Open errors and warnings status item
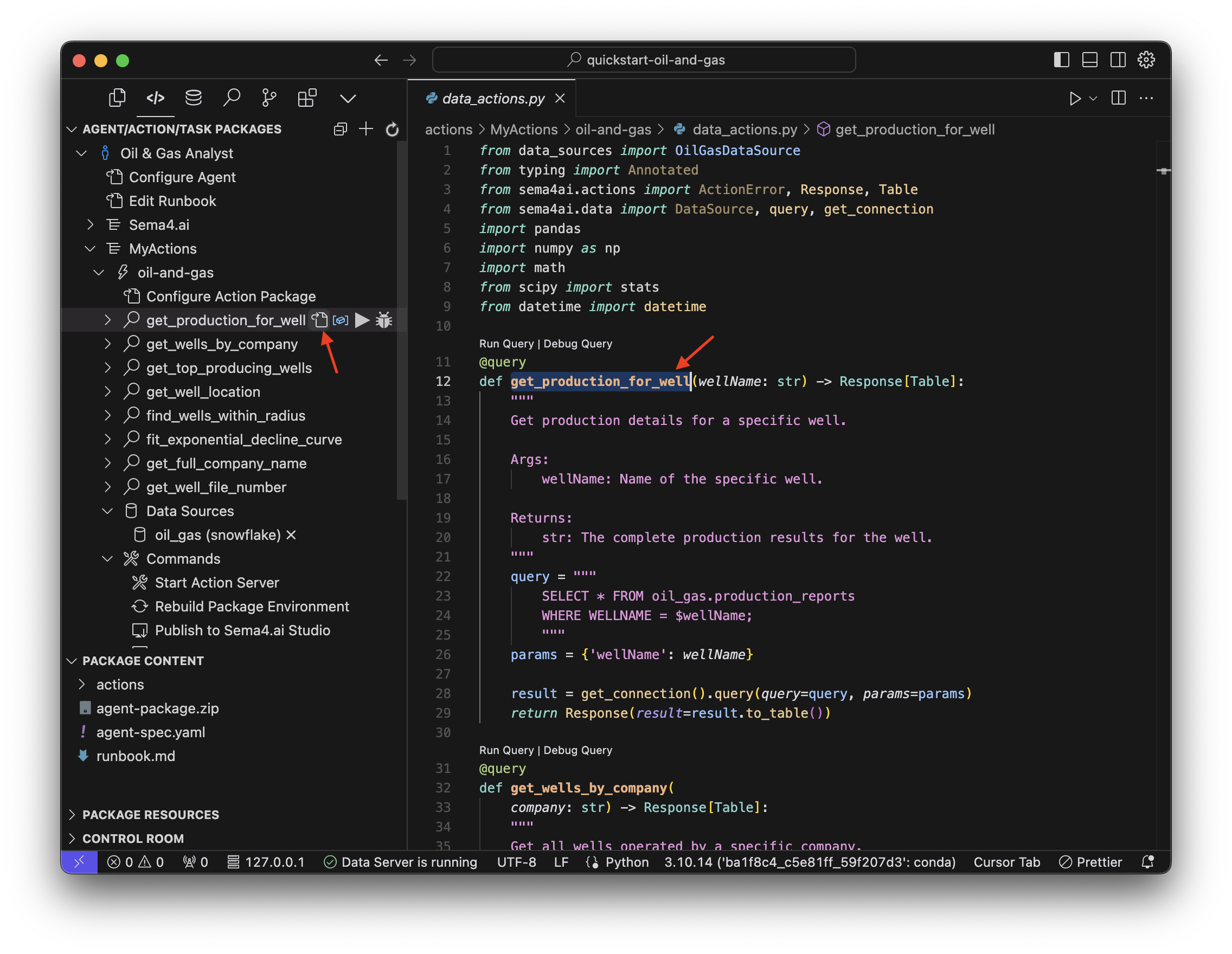 tap(136, 862)
